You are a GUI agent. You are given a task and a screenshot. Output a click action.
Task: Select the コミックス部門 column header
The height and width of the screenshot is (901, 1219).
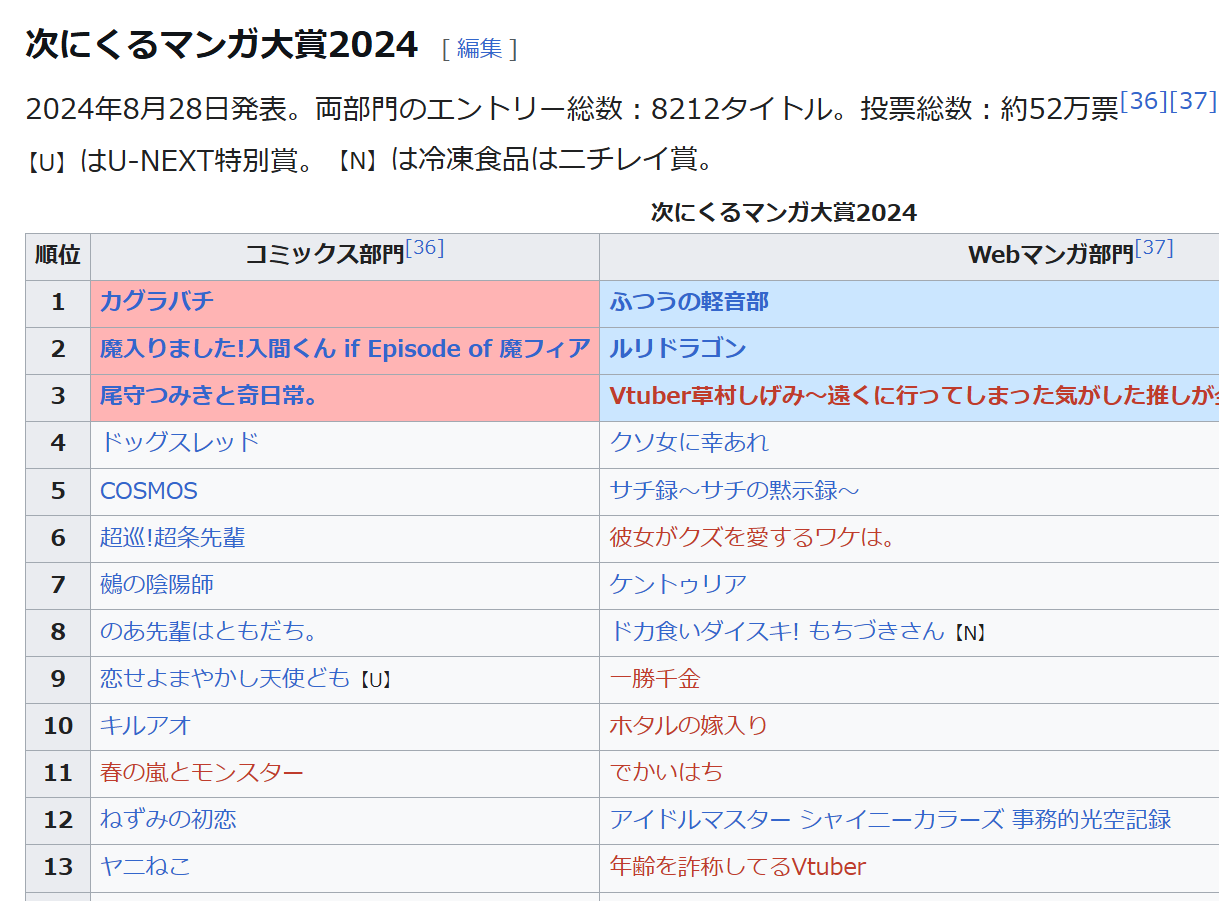pyautogui.click(x=345, y=256)
